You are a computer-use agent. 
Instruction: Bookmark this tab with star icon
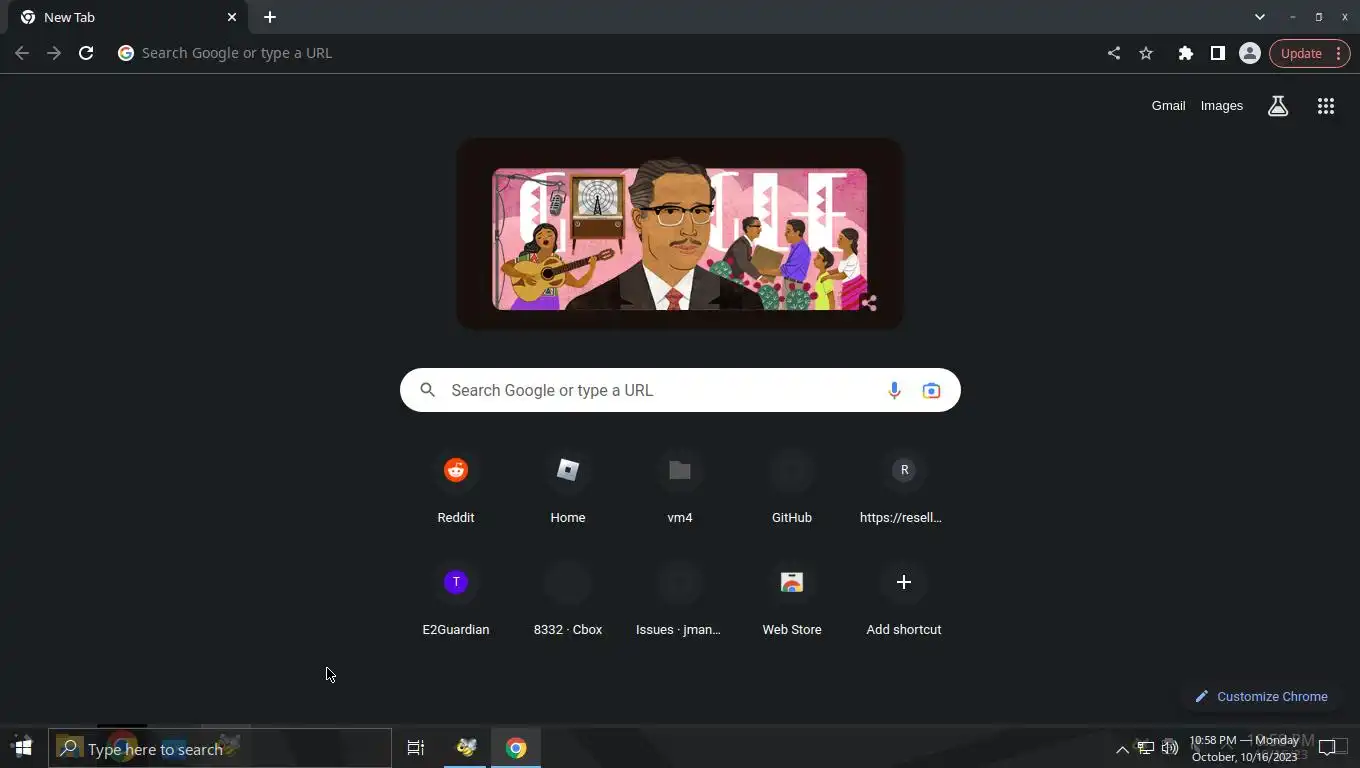pyautogui.click(x=1146, y=53)
